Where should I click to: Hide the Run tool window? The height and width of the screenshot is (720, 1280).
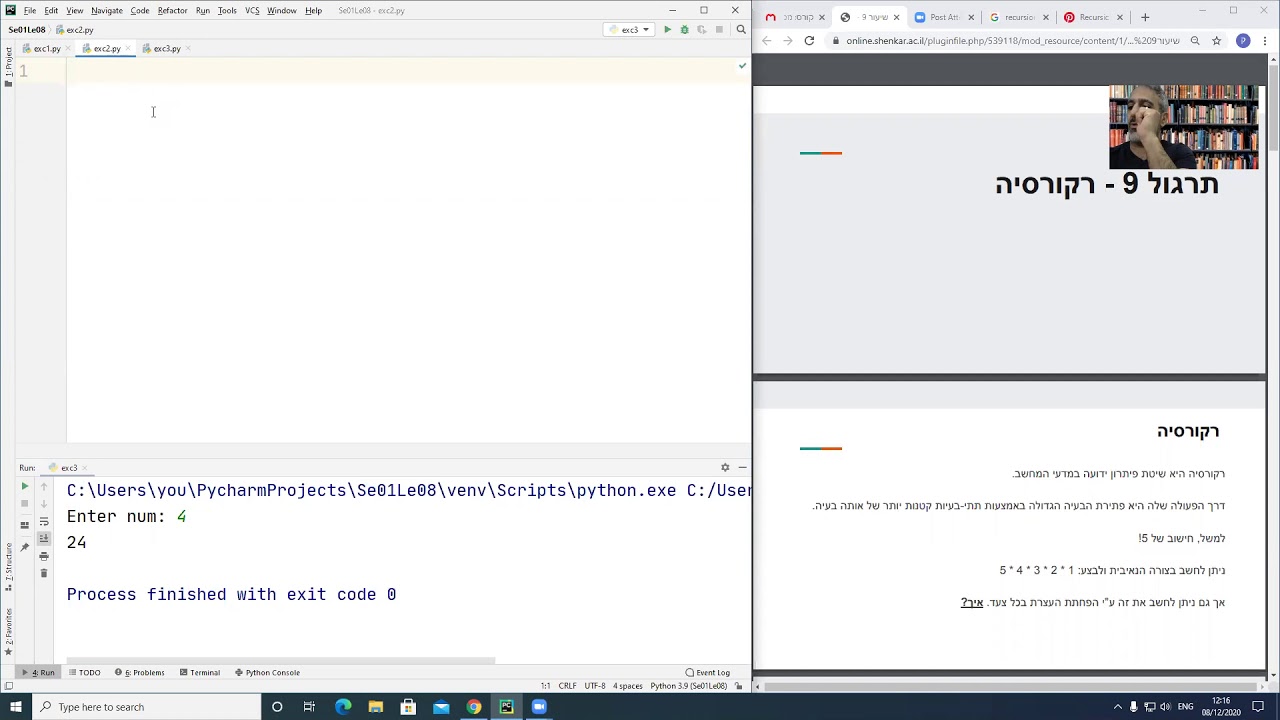point(742,468)
